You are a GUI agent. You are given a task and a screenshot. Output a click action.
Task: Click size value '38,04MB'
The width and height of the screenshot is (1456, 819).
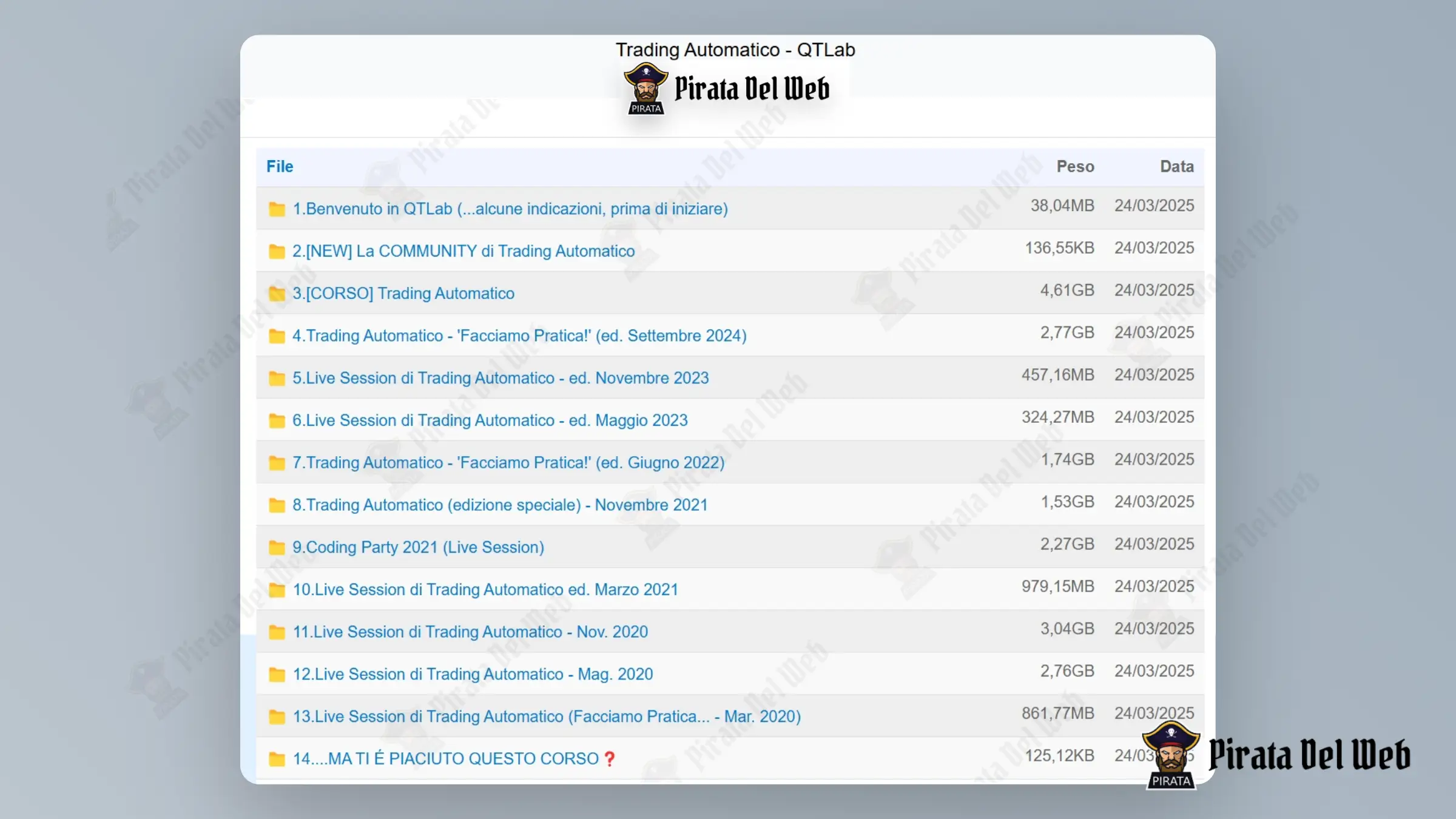pyautogui.click(x=1062, y=206)
